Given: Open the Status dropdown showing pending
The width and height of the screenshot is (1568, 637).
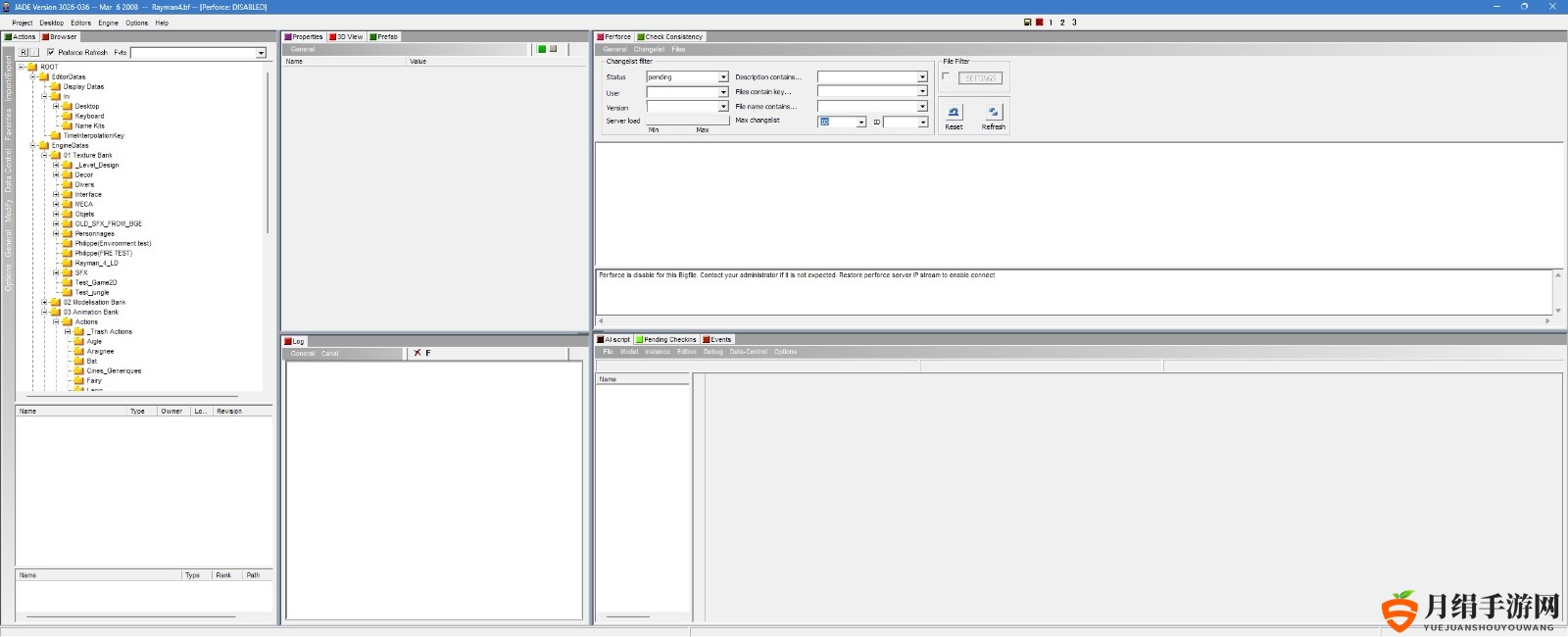Looking at the screenshot, I should (723, 76).
